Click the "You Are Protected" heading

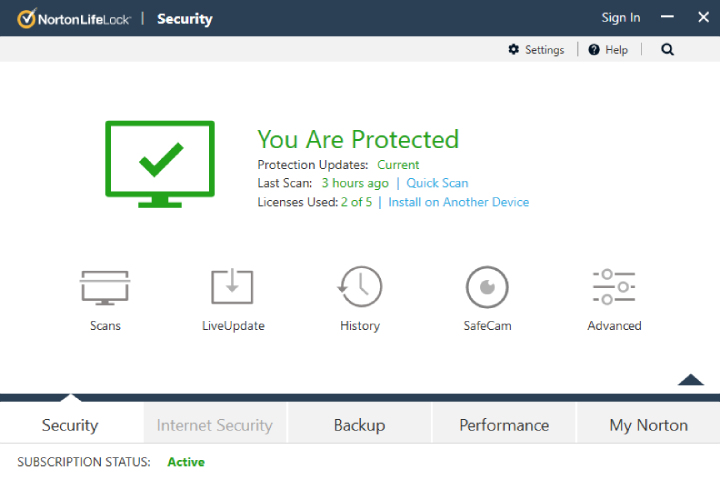pos(358,139)
